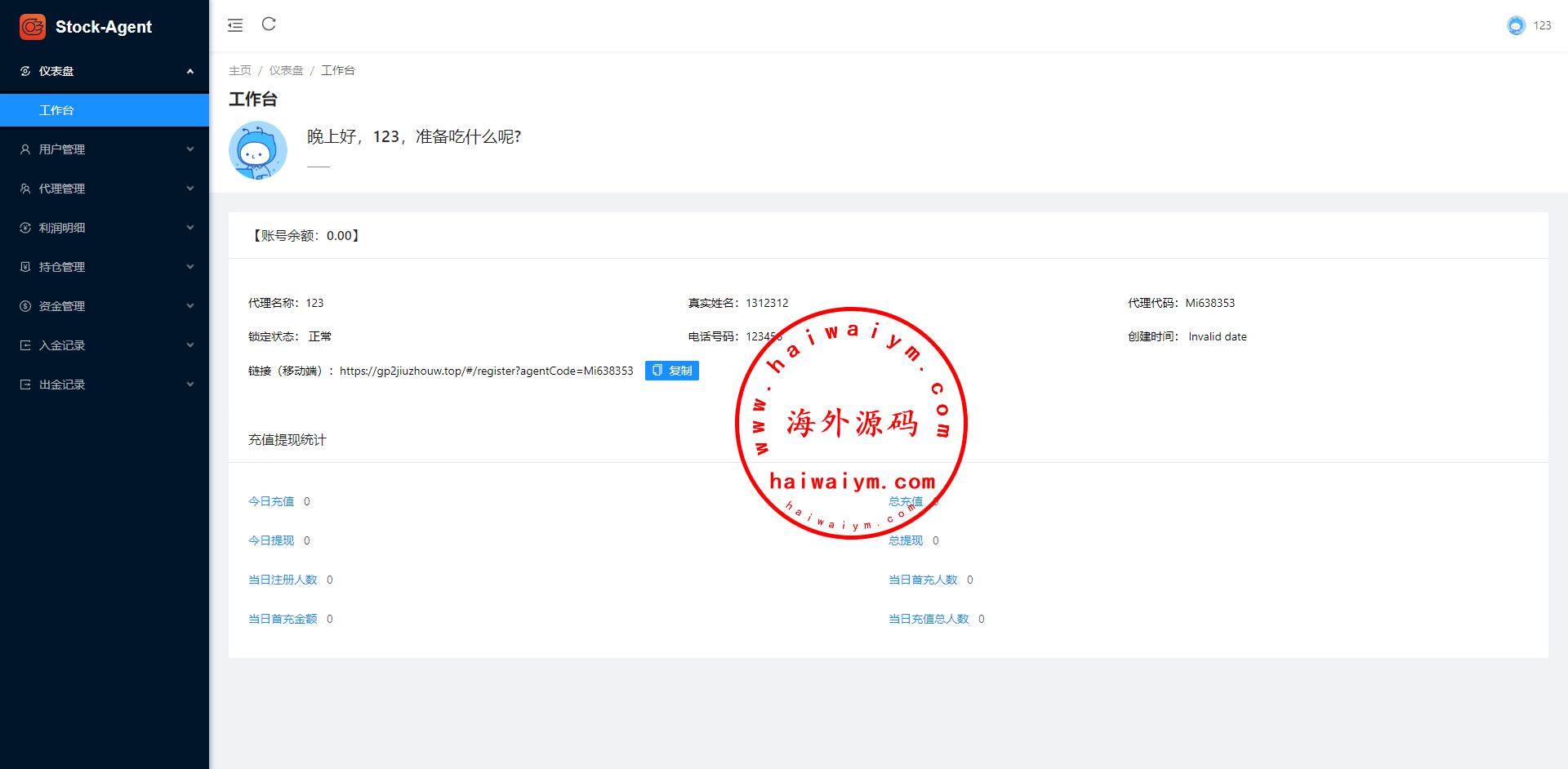Collapse the 仪表盘 menu chevron
Image resolution: width=1568 pixels, height=769 pixels.
(x=190, y=71)
